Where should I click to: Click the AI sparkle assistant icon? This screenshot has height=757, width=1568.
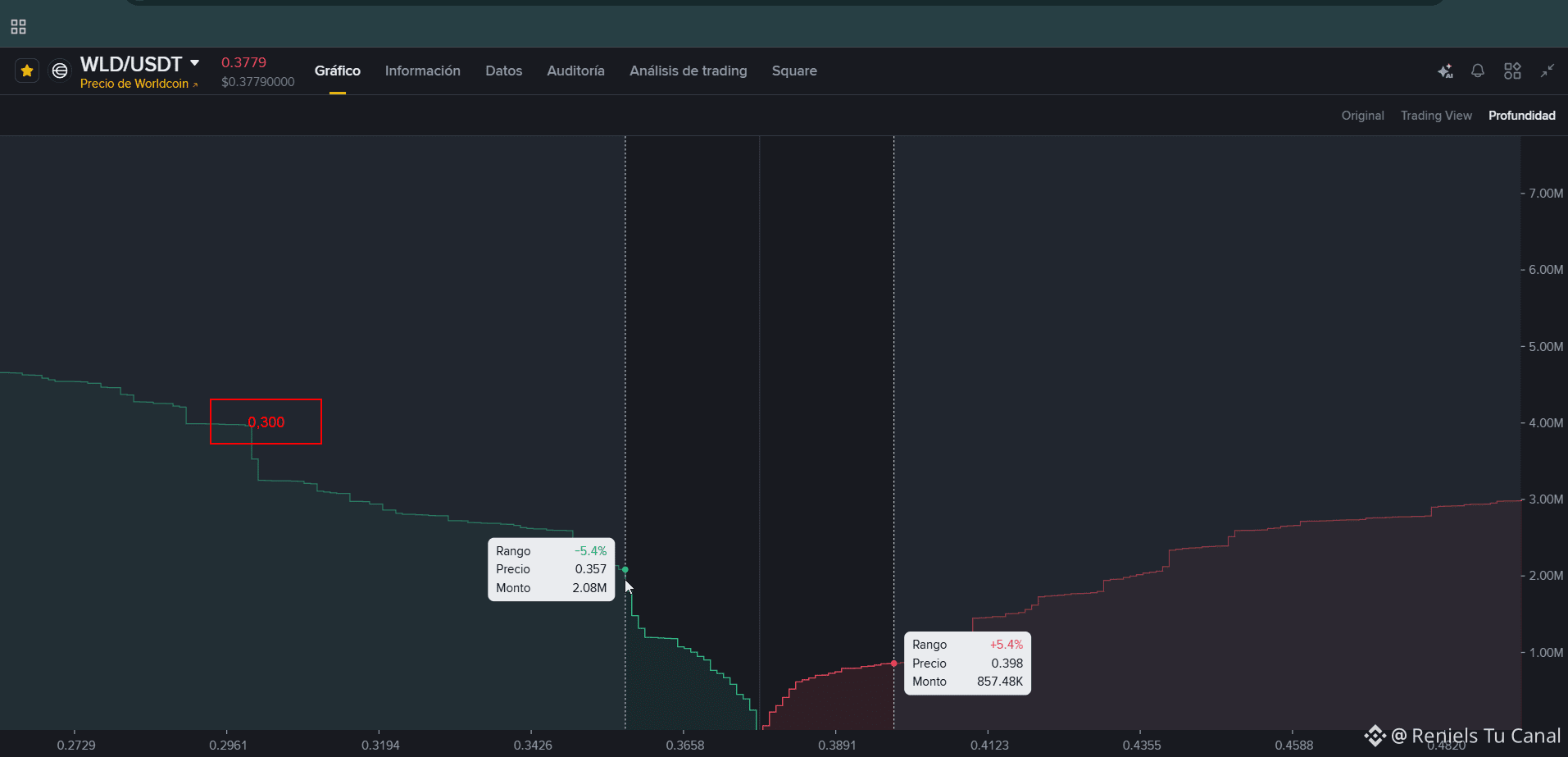1445,71
